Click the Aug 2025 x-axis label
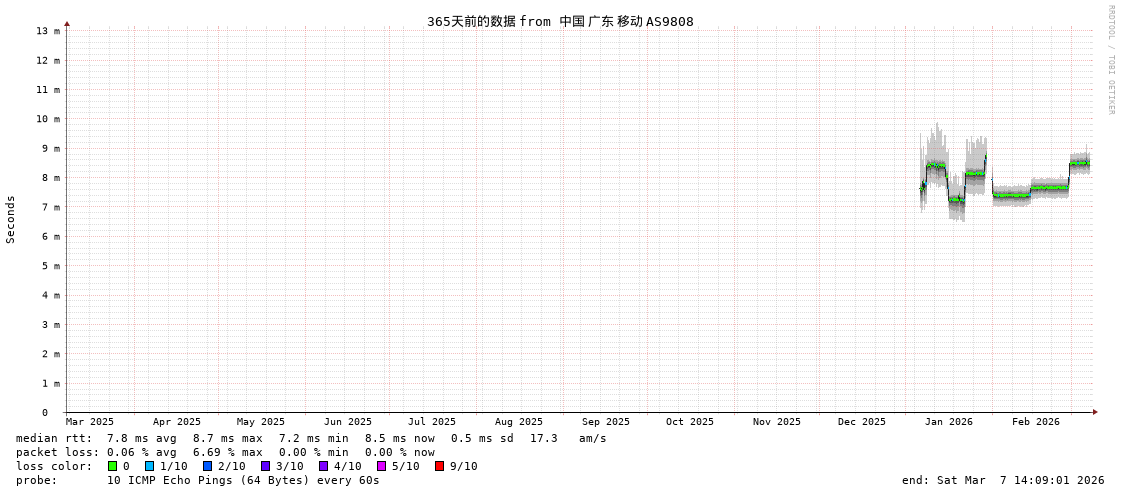The width and height of the screenshot is (1121, 494). 519,422
